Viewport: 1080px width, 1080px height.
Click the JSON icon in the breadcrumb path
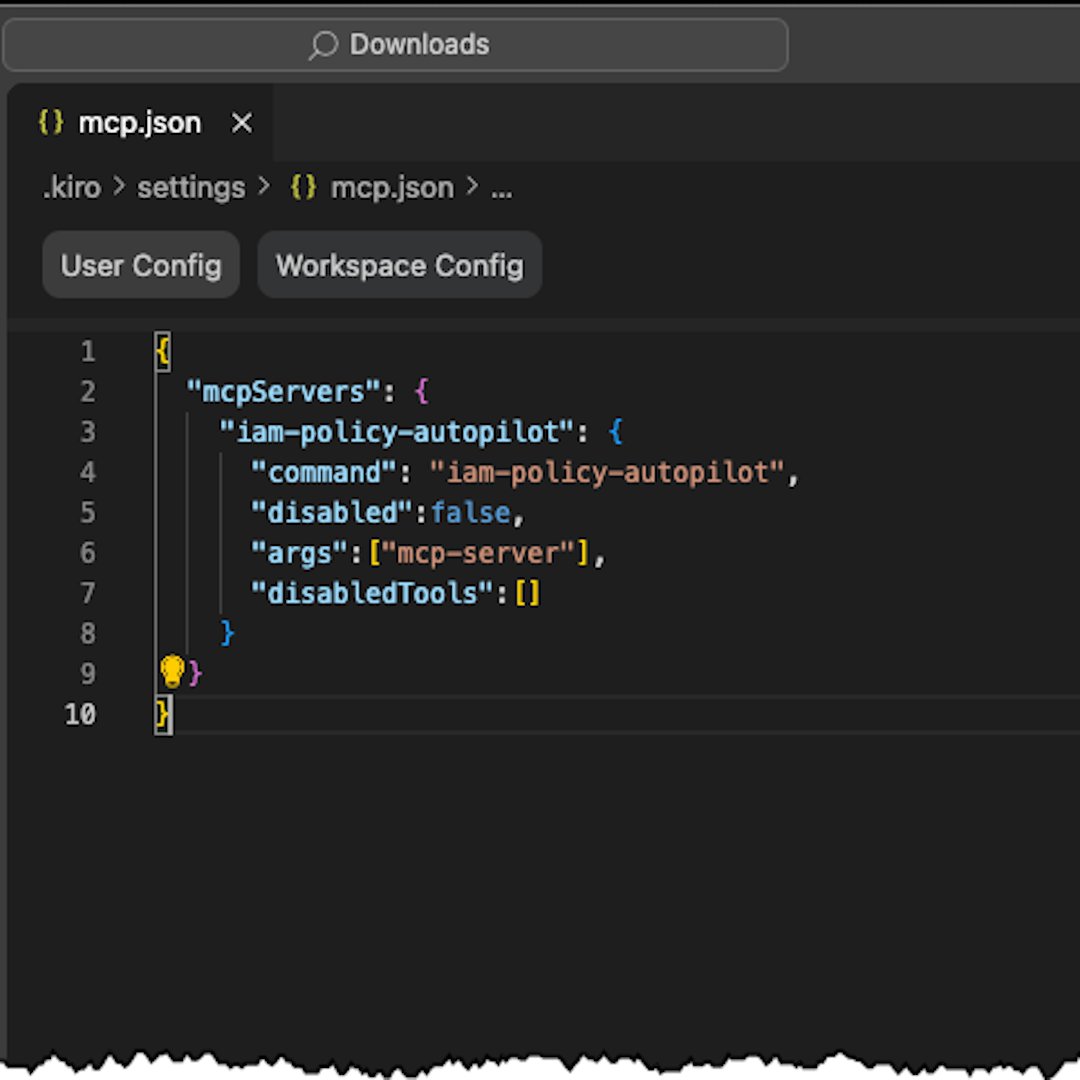tap(303, 187)
